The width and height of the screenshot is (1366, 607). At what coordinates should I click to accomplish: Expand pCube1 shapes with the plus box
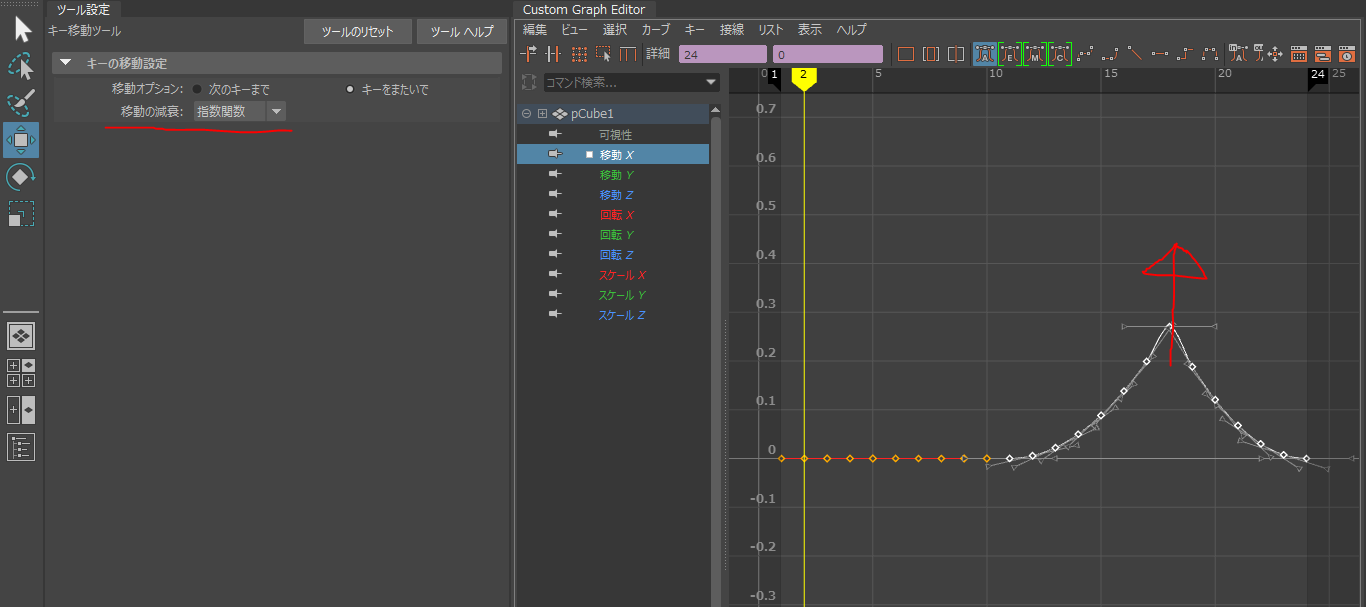[x=543, y=114]
